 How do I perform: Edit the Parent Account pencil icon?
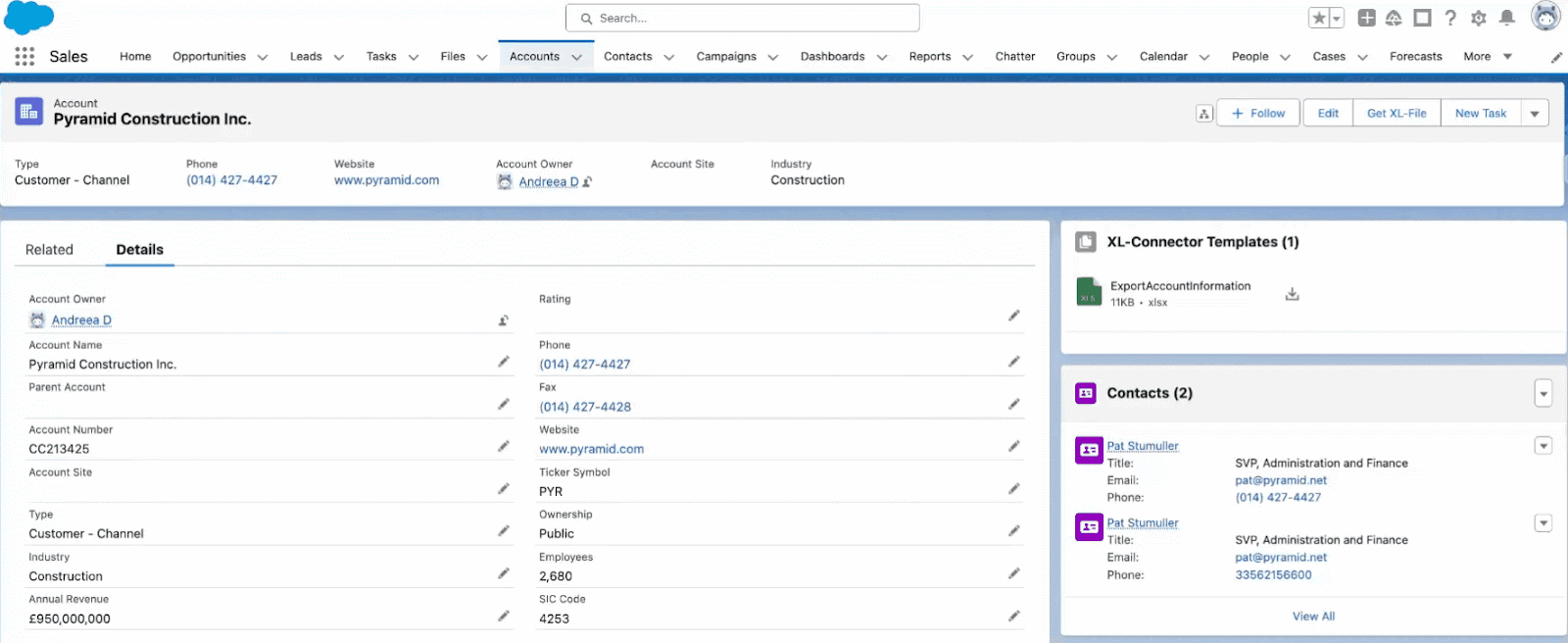(x=504, y=404)
